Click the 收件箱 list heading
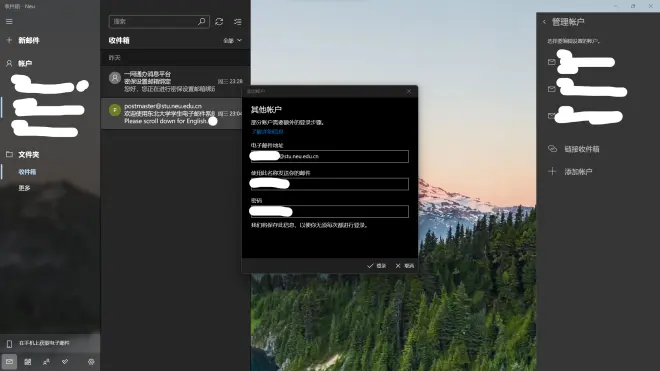This screenshot has width=660, height=371. 119,40
